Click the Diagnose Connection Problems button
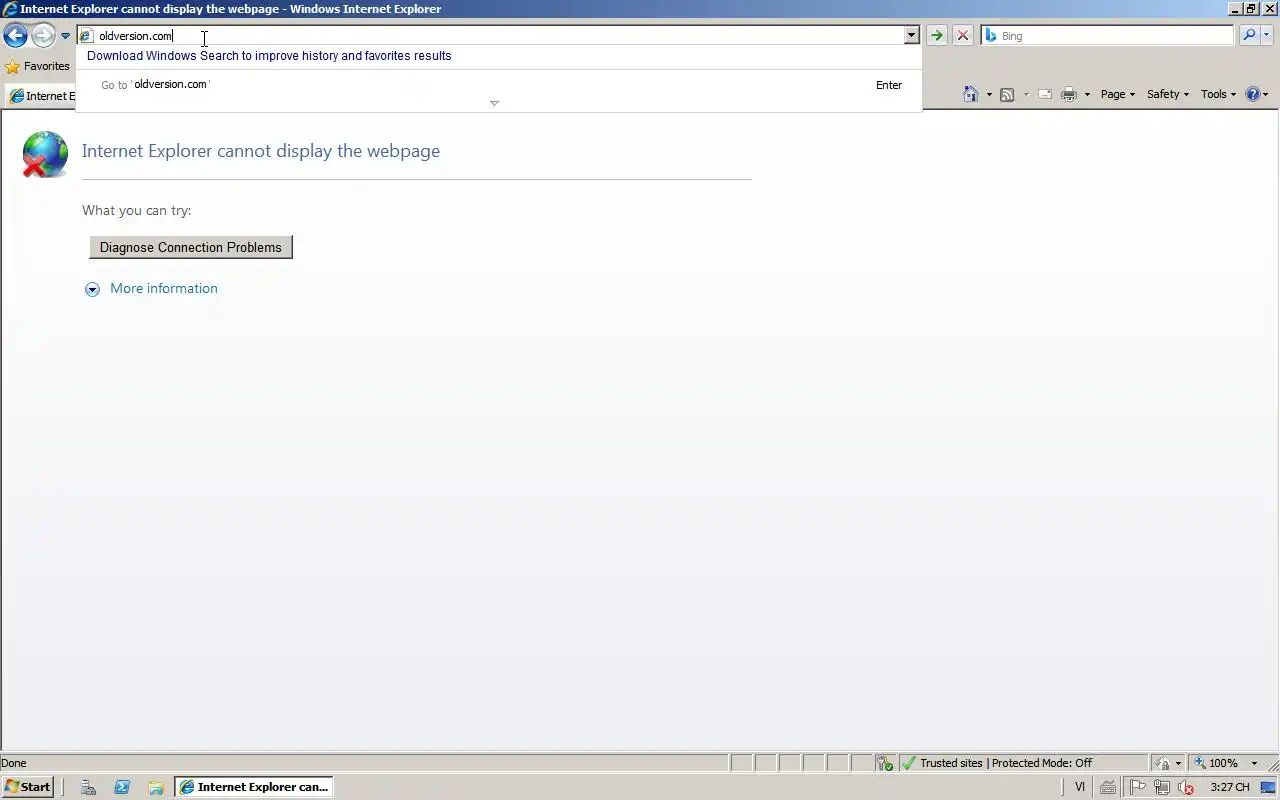This screenshot has height=800, width=1280. pos(191,247)
